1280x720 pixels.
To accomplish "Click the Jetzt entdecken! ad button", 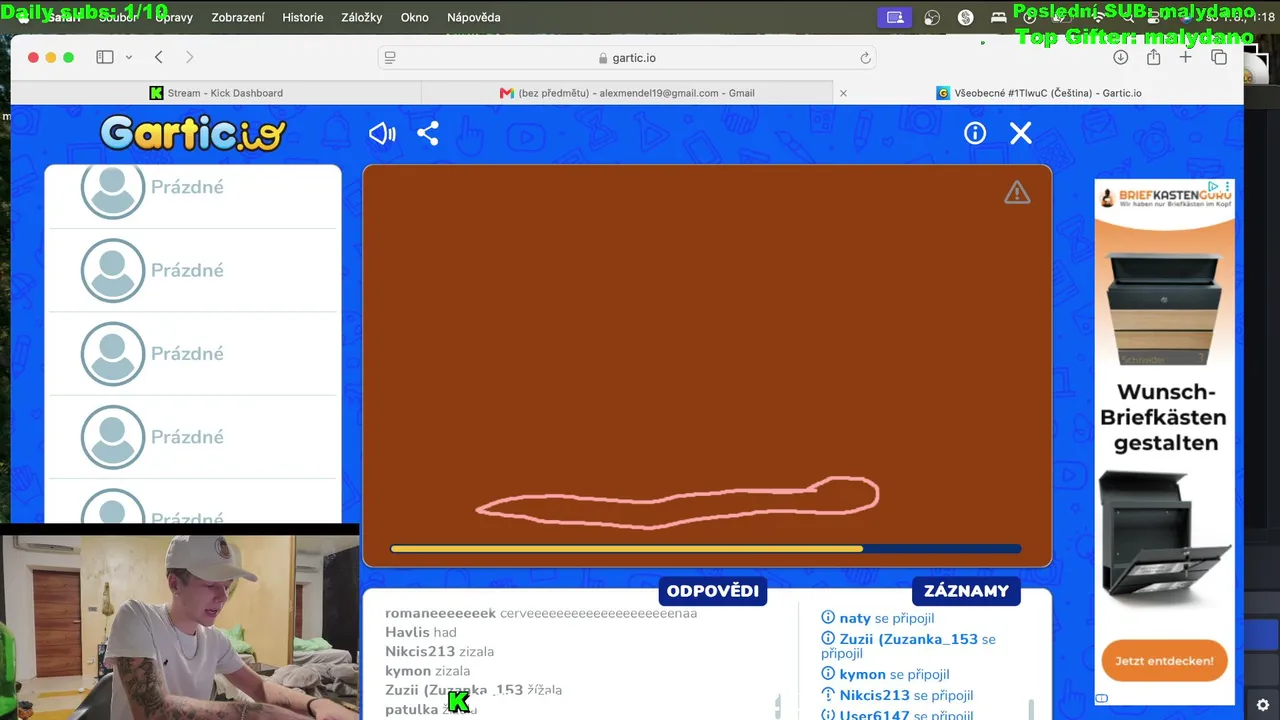I will 1164,661.
